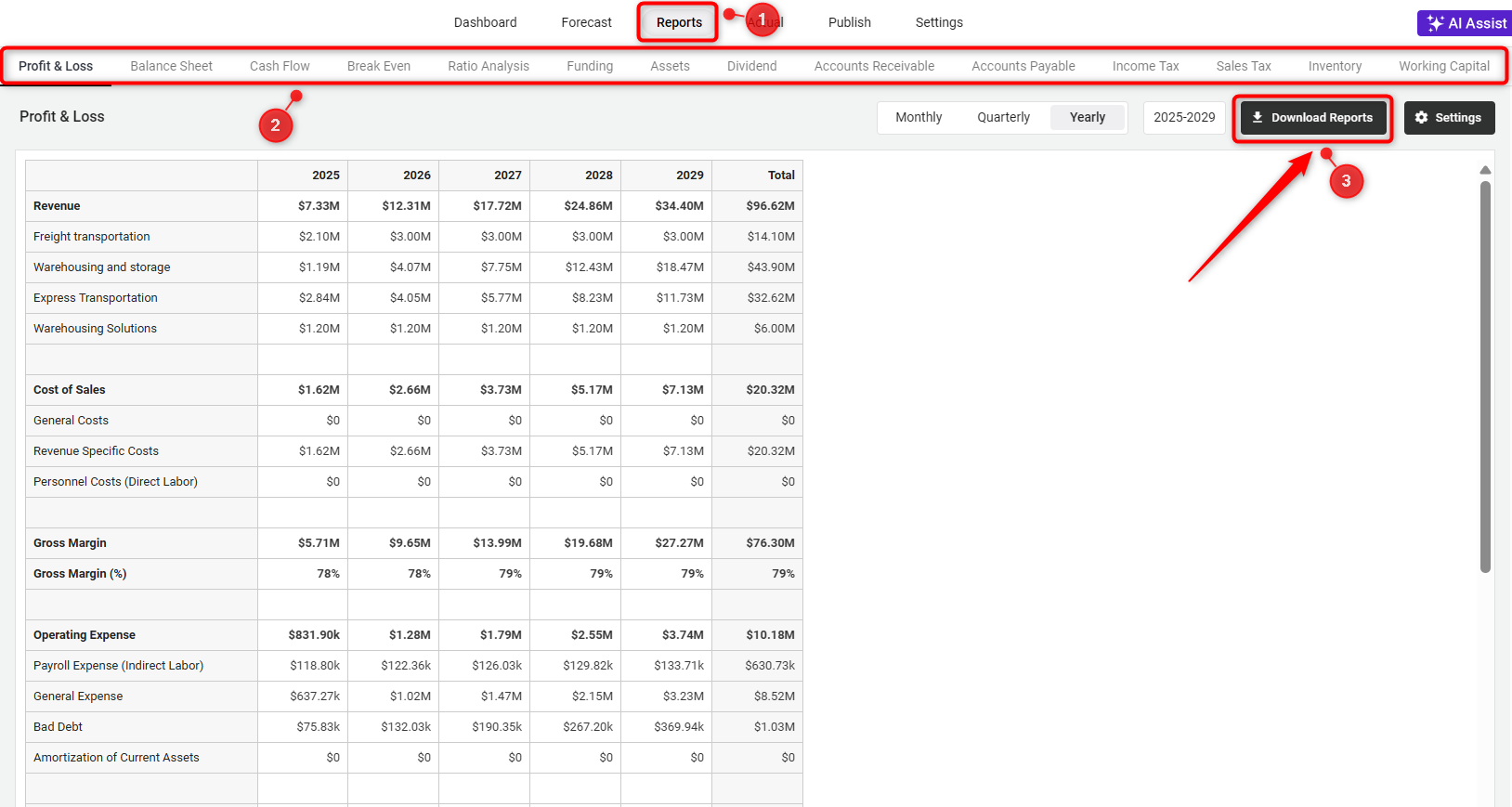Click the Operating Expense row label

tap(84, 635)
